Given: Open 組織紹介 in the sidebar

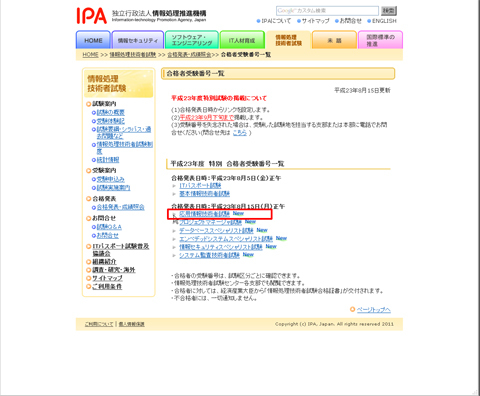Looking at the screenshot, I should [104, 262].
